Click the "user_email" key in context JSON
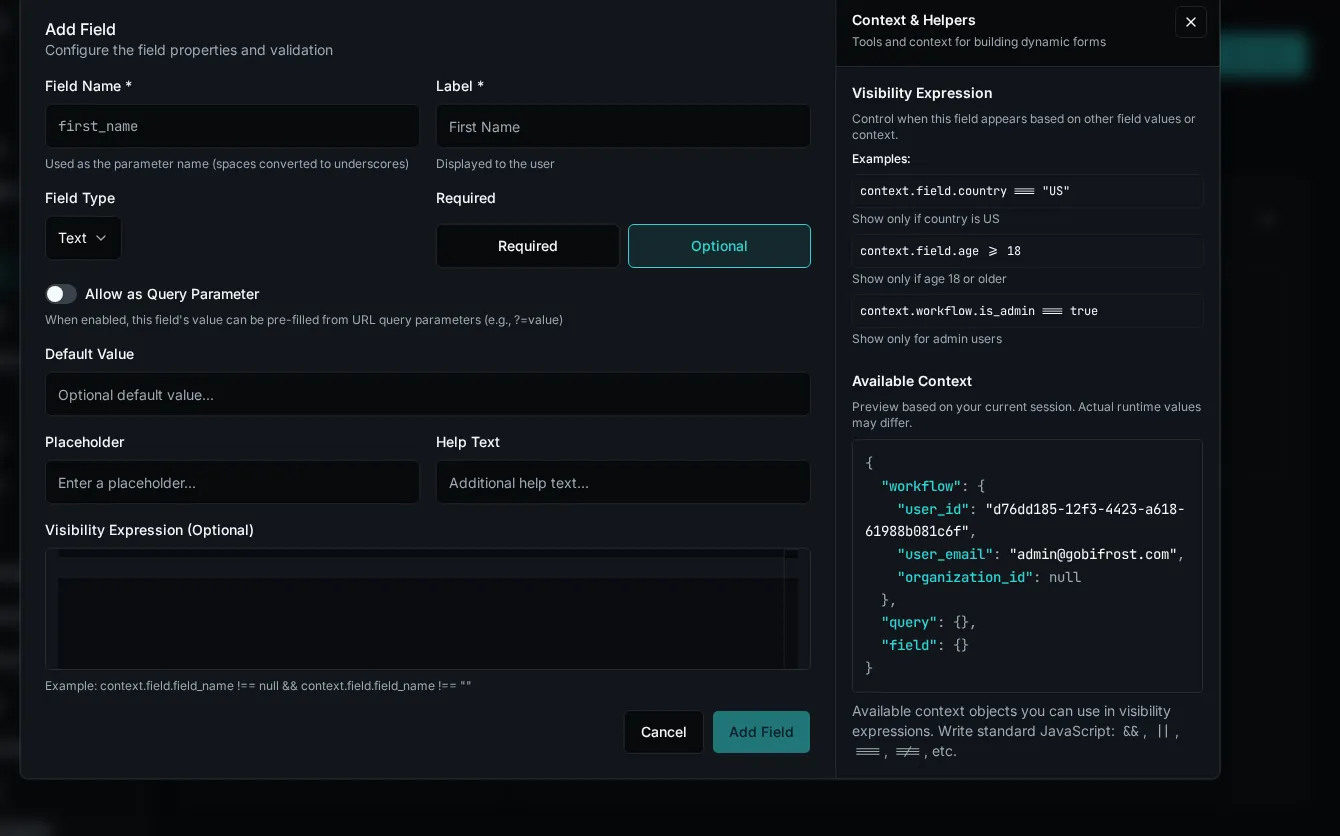 pos(944,554)
